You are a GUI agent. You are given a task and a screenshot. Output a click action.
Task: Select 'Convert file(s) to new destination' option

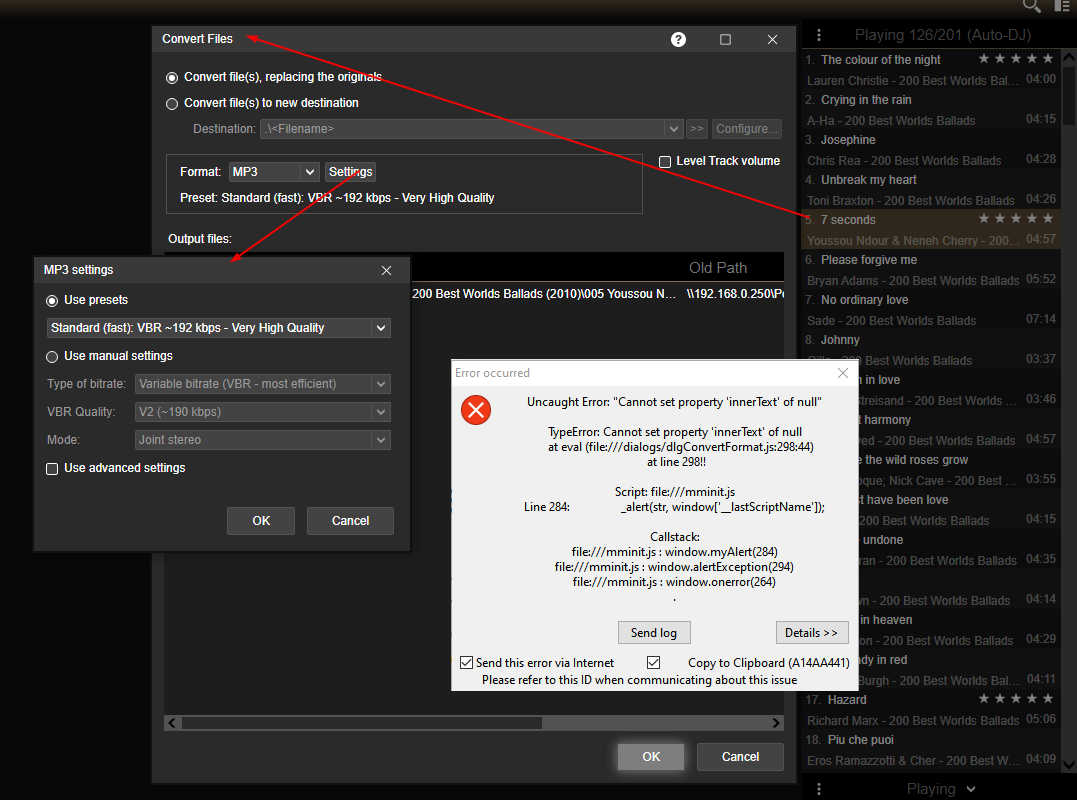coord(173,103)
